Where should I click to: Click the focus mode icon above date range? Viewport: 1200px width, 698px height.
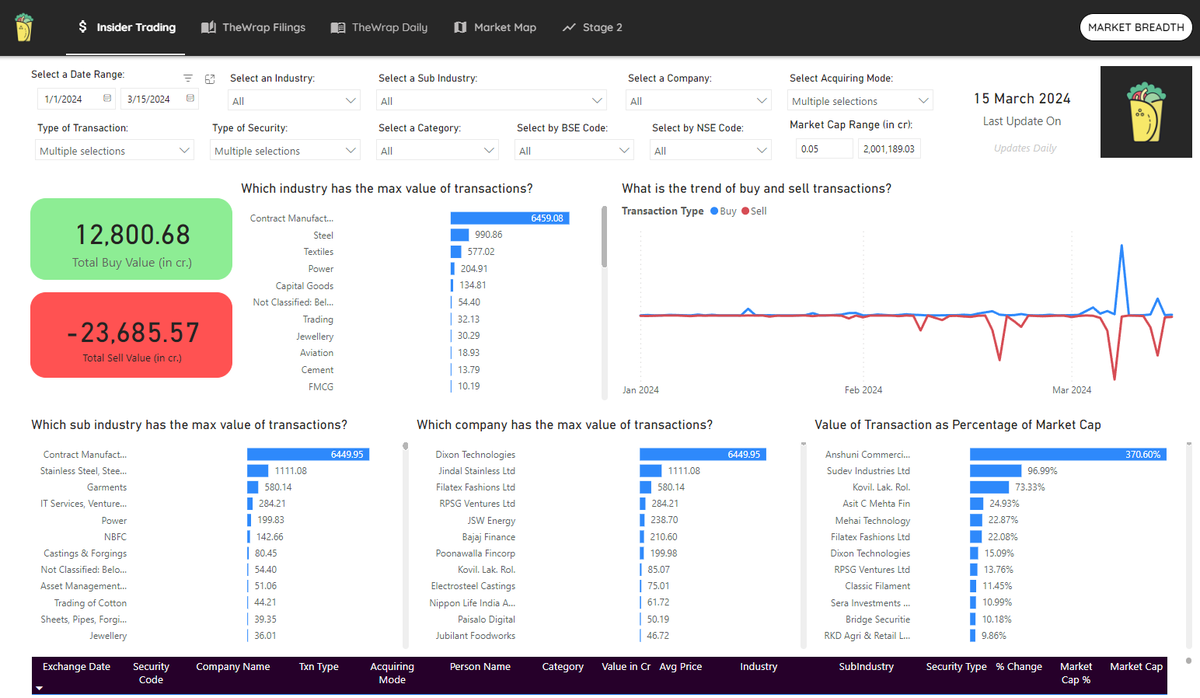(210, 78)
